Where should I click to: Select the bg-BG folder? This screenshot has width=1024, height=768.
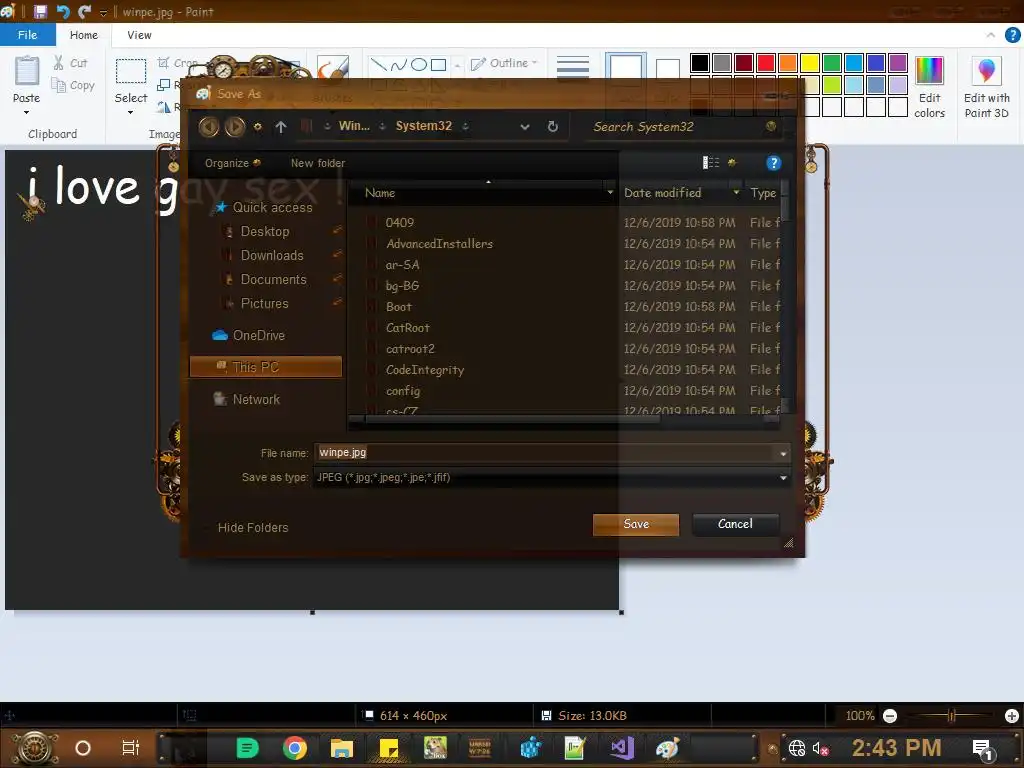[x=402, y=286]
